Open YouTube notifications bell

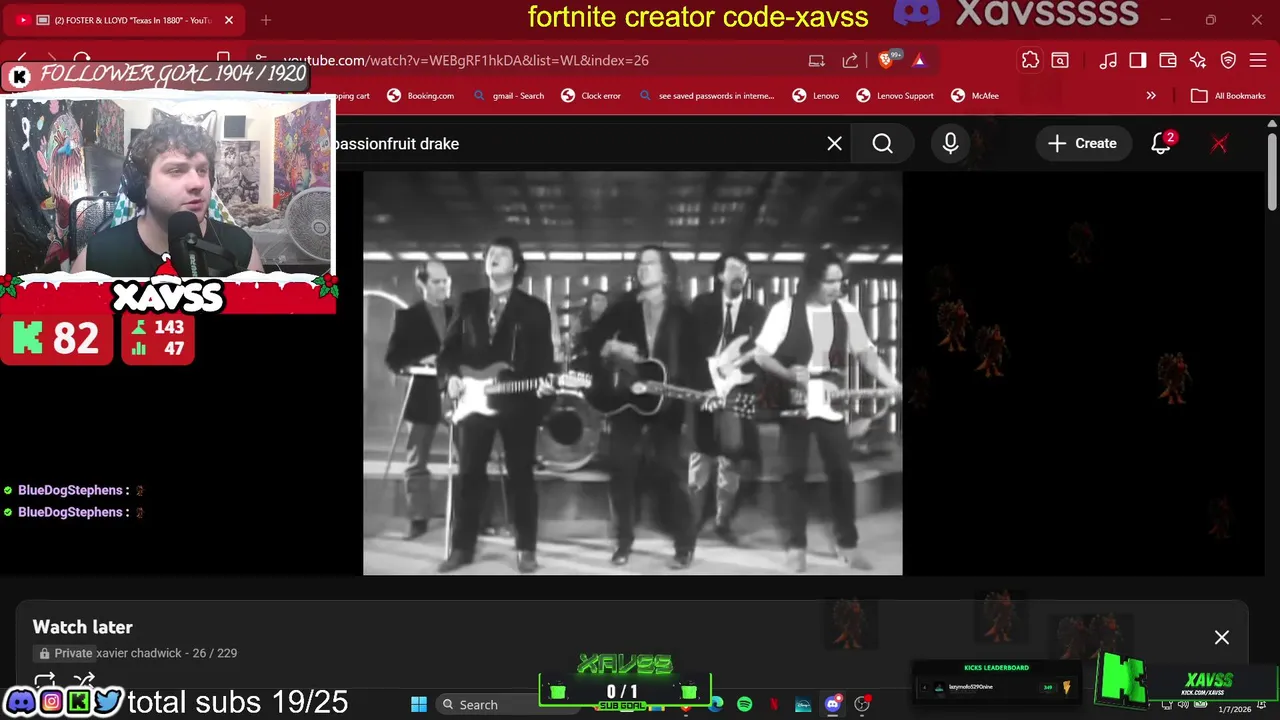tap(1161, 144)
